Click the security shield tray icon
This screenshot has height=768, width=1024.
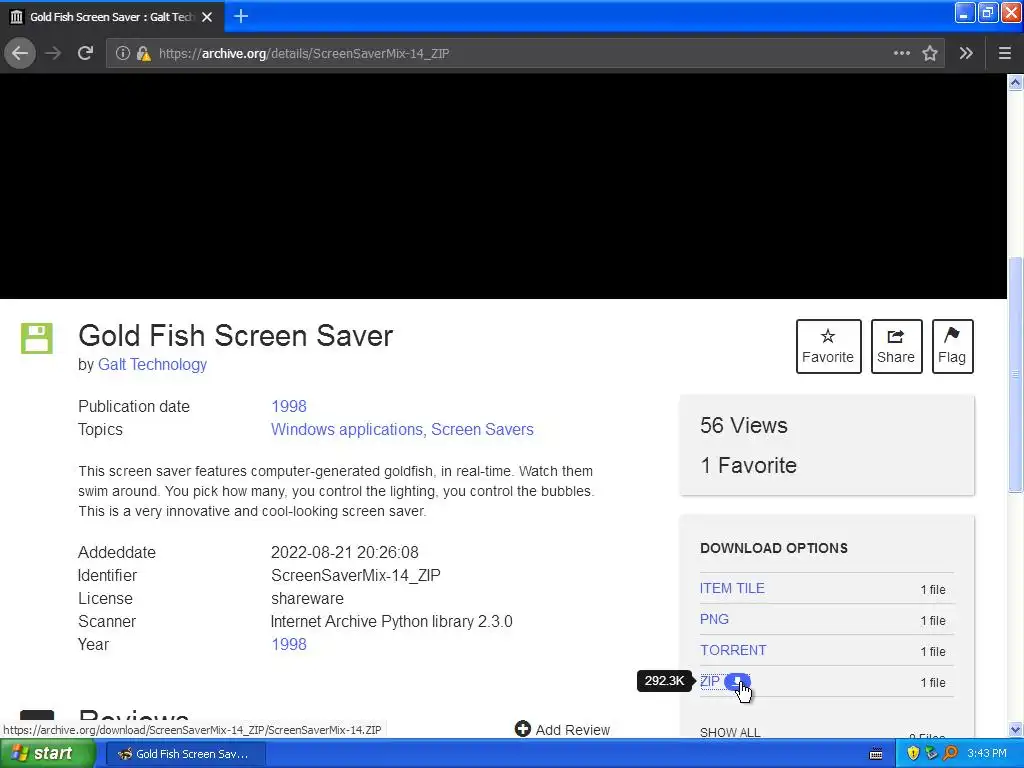(913, 754)
